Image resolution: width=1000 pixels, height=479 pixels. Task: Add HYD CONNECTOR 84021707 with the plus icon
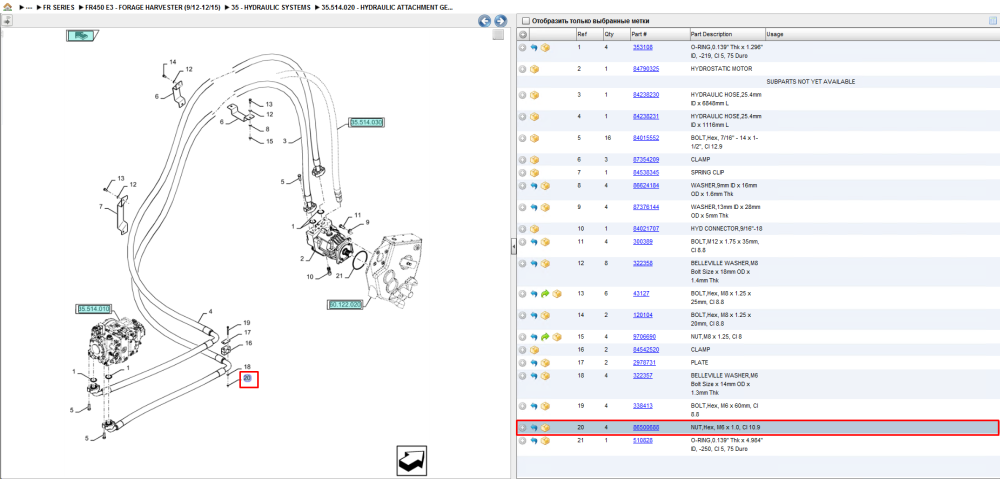[522, 229]
